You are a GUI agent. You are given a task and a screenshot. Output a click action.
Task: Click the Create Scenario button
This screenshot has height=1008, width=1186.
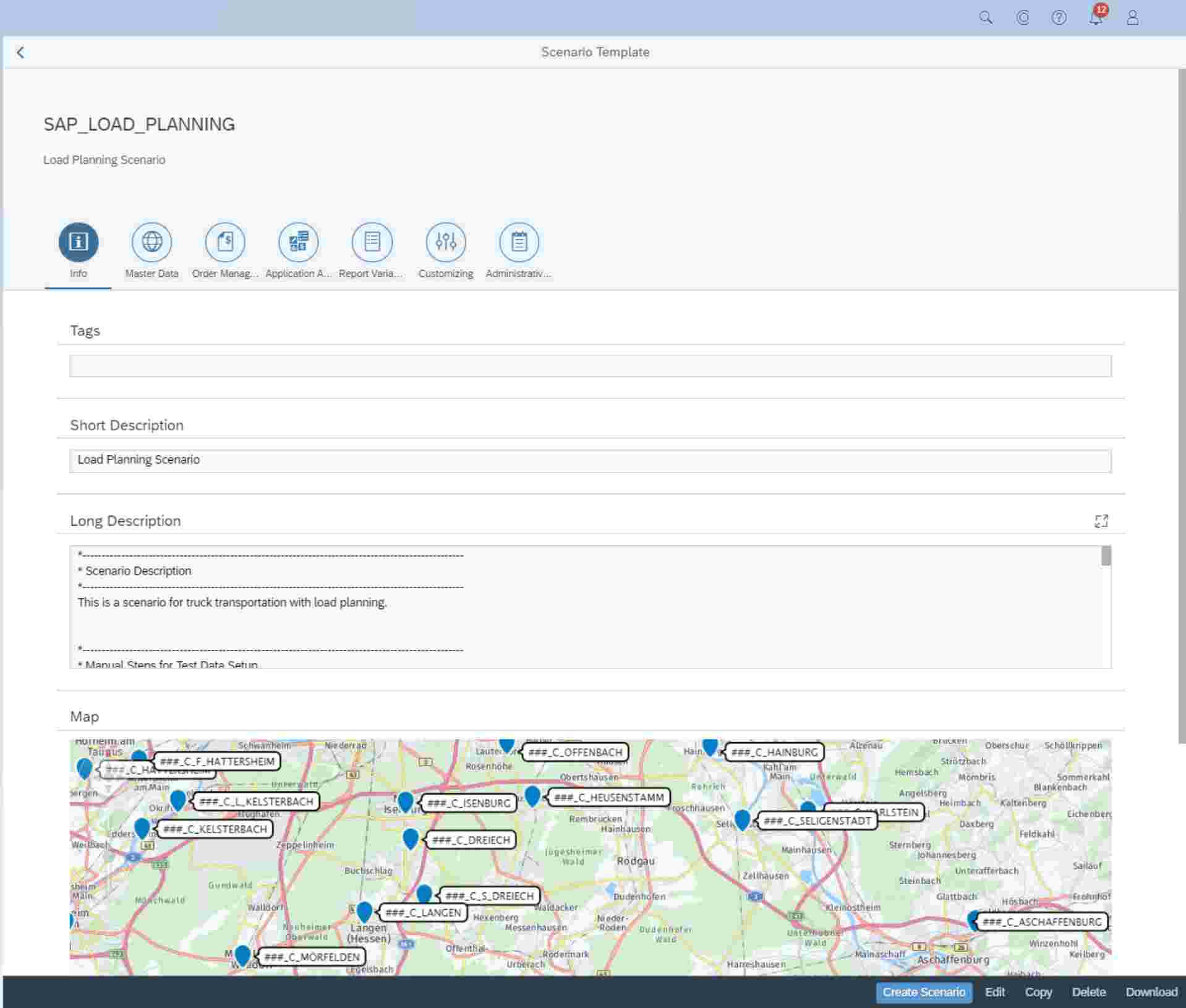(923, 992)
